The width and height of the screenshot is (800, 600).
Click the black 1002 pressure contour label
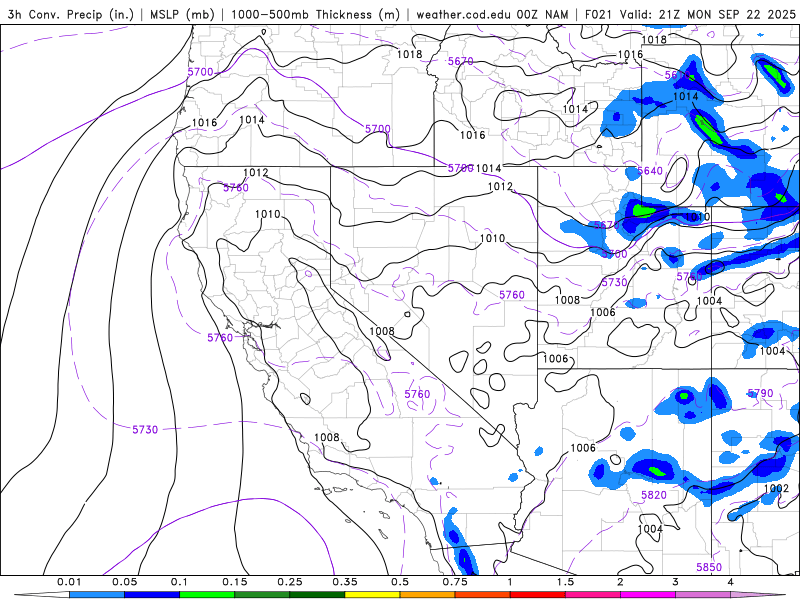776,488
